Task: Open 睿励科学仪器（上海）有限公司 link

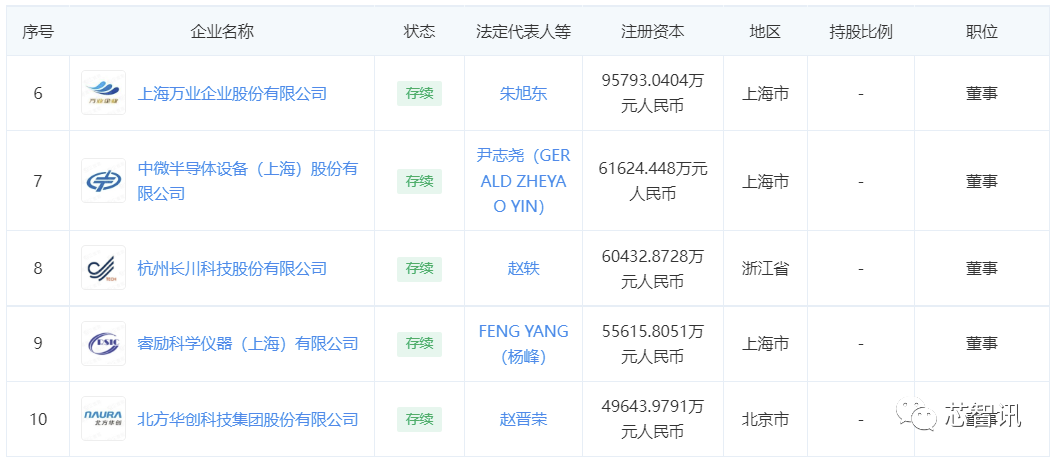Action: pyautogui.click(x=247, y=343)
